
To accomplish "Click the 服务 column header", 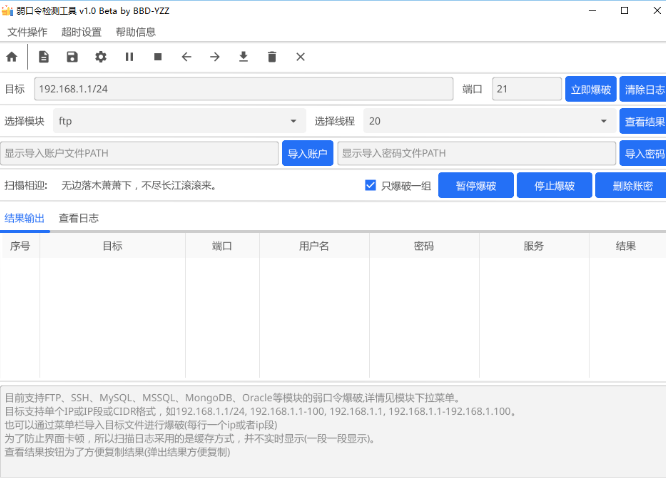I will point(534,246).
